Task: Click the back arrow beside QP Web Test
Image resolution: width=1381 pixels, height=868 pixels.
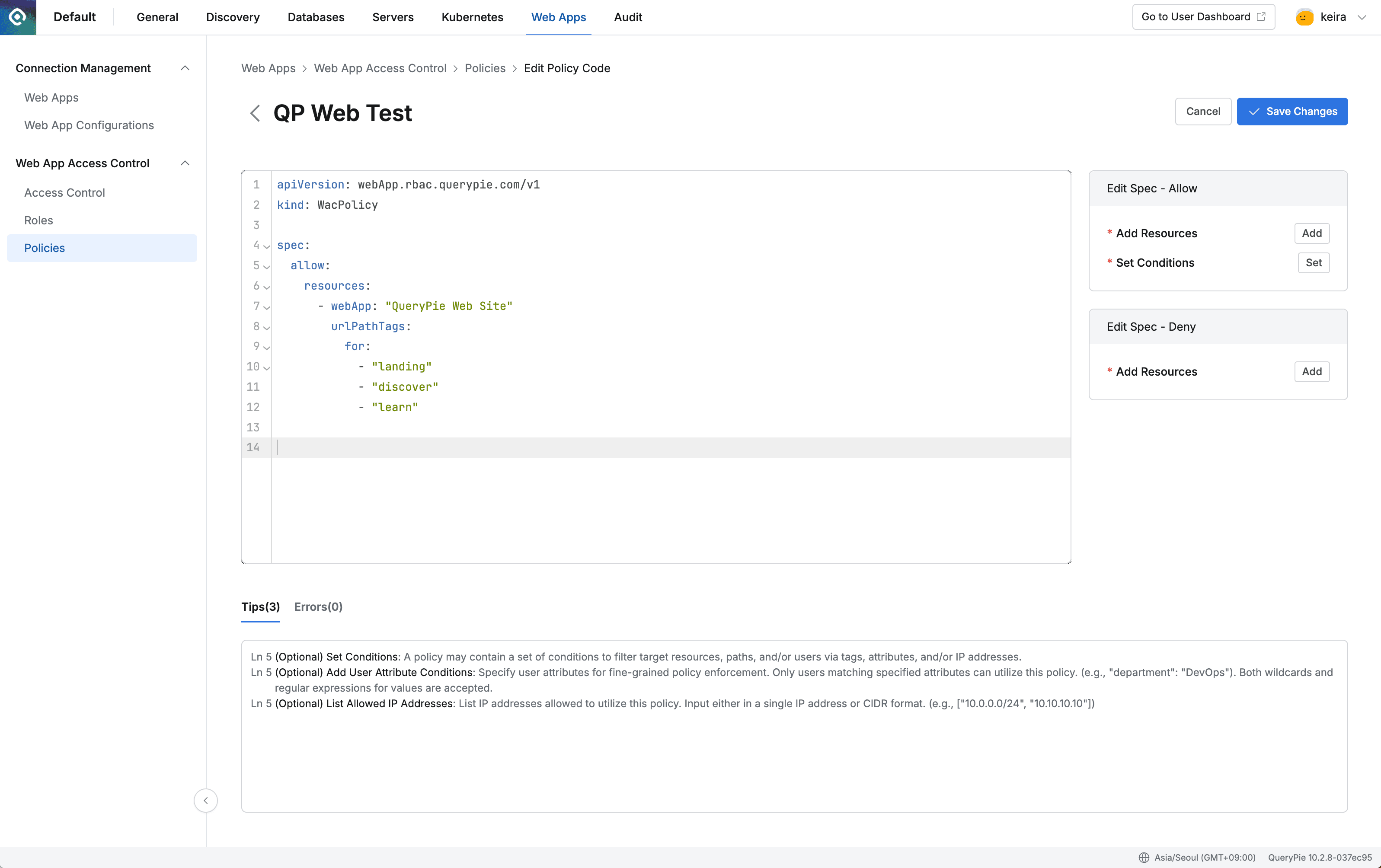Action: (x=255, y=113)
